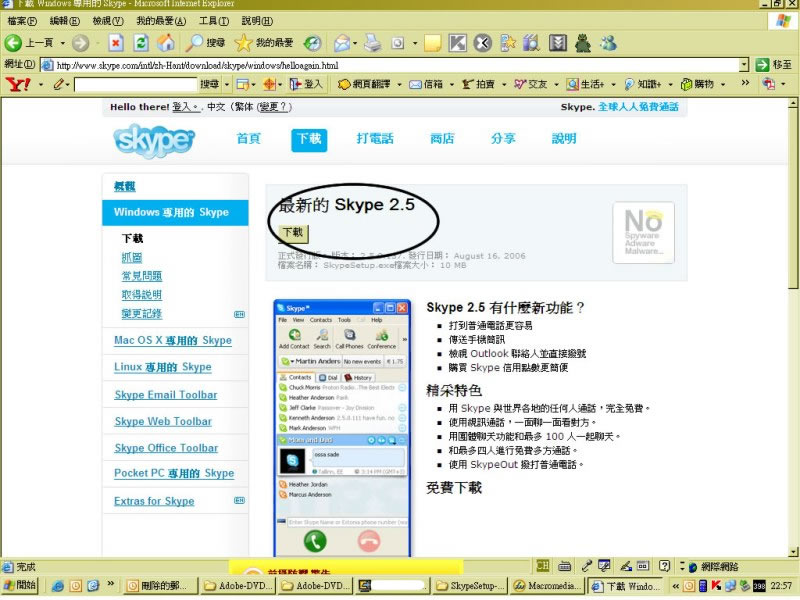This screenshot has height=600, width=800.
Task: Open the Linux 專用的 Skype link
Action: point(163,367)
